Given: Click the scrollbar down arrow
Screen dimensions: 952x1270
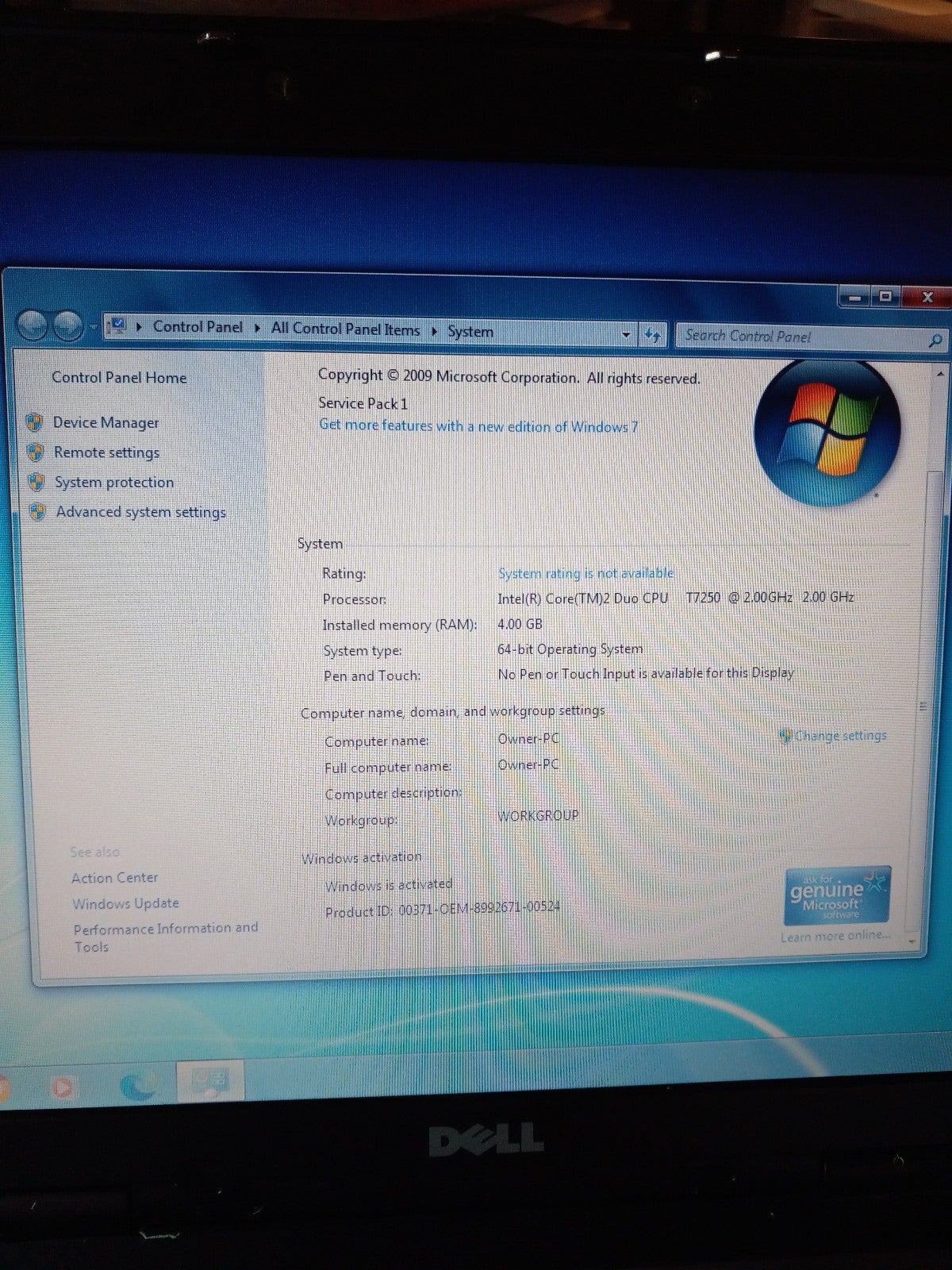Looking at the screenshot, I should 913,941.
